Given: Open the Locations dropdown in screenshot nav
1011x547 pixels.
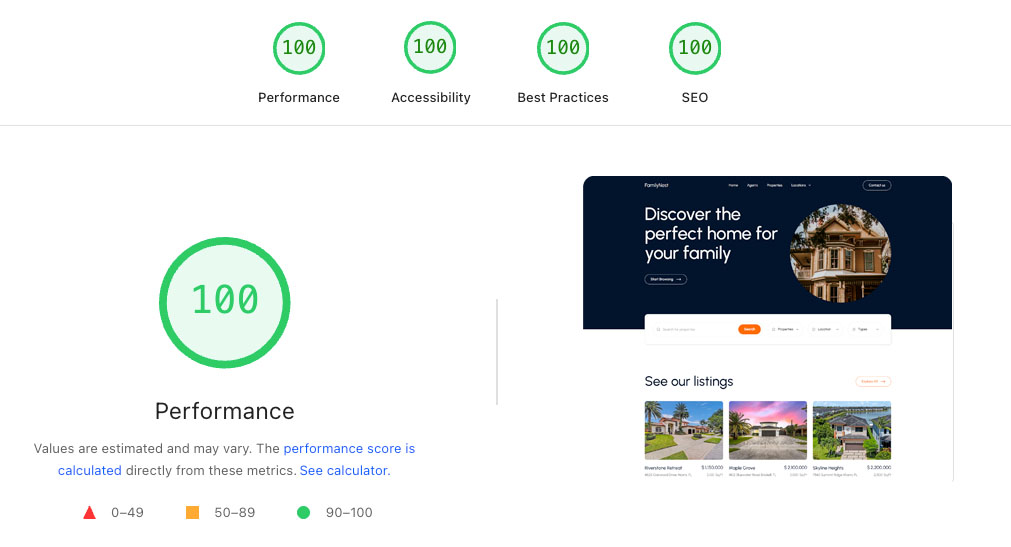Looking at the screenshot, I should point(801,186).
